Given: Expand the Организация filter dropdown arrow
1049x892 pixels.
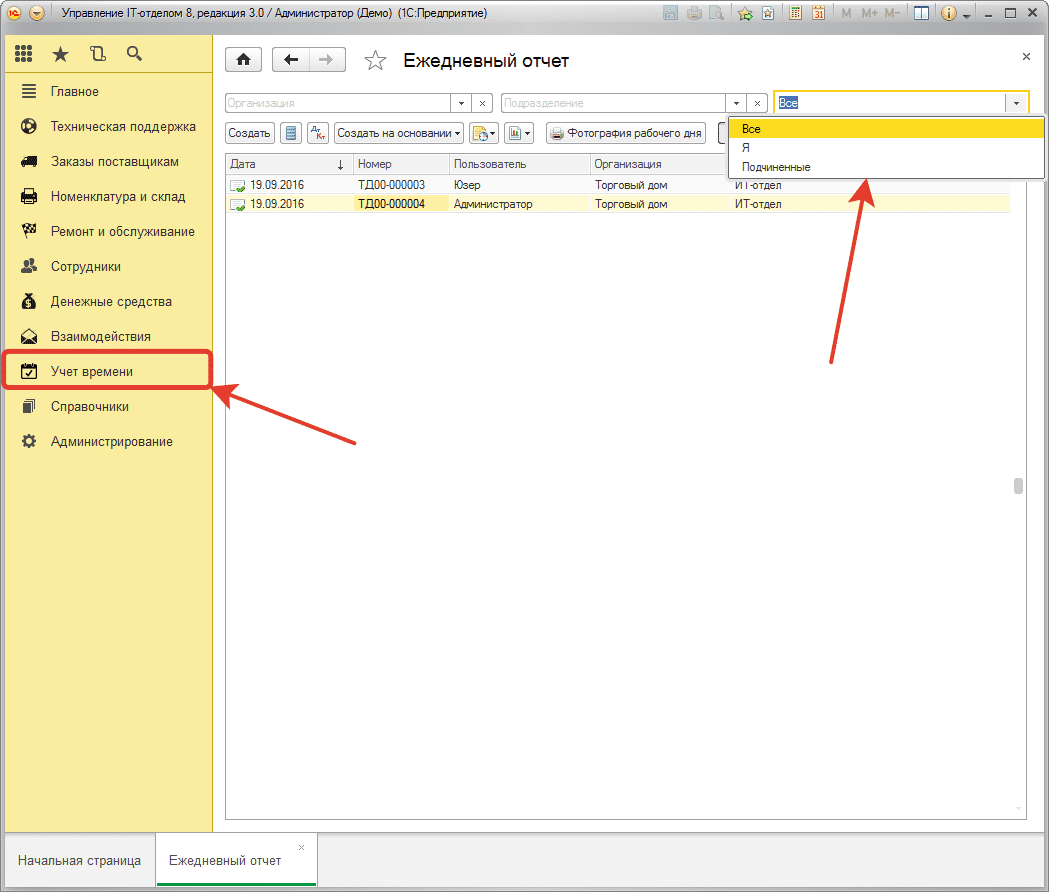Looking at the screenshot, I should coord(461,103).
